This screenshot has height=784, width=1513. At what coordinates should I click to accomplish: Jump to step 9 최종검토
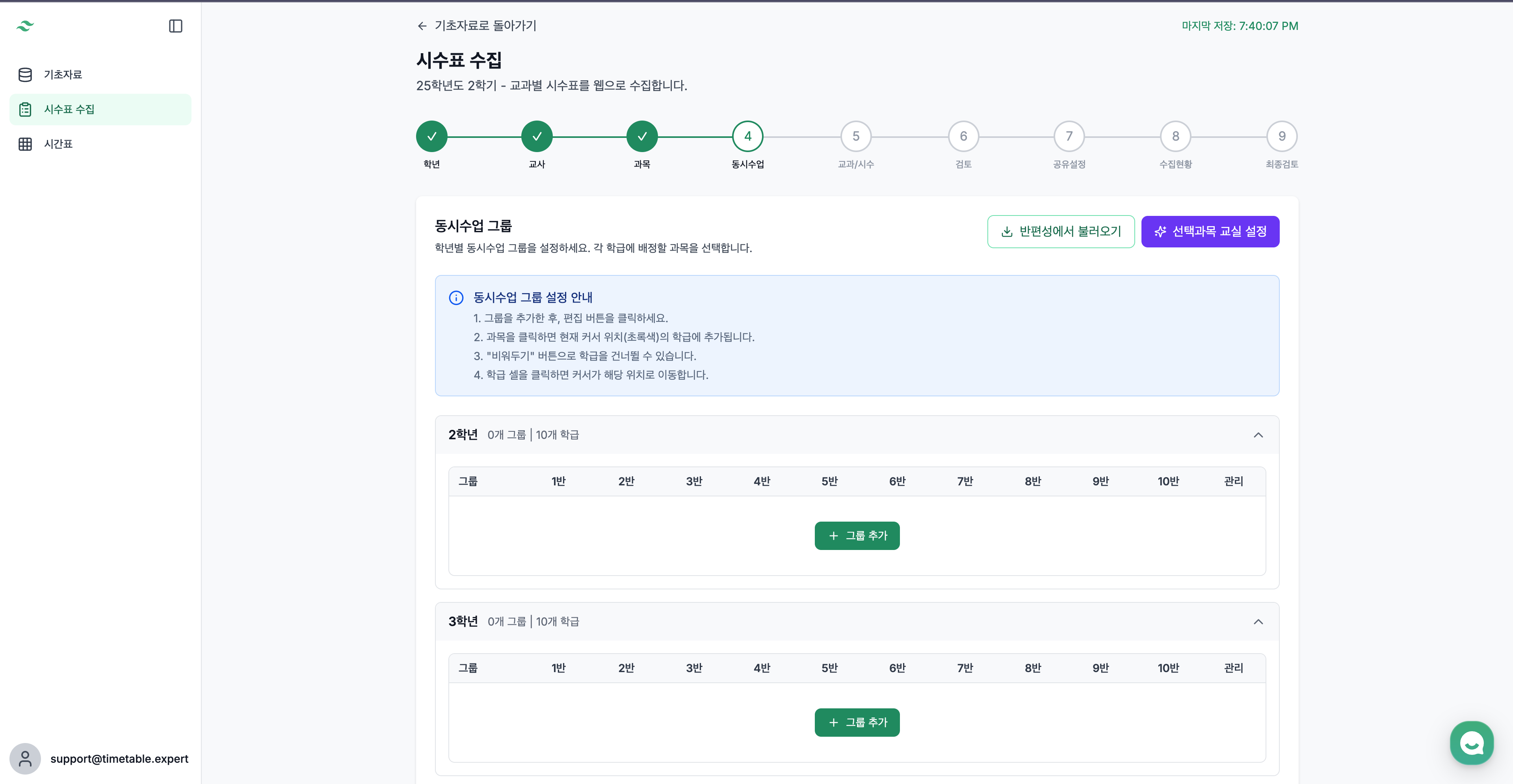[1282, 136]
